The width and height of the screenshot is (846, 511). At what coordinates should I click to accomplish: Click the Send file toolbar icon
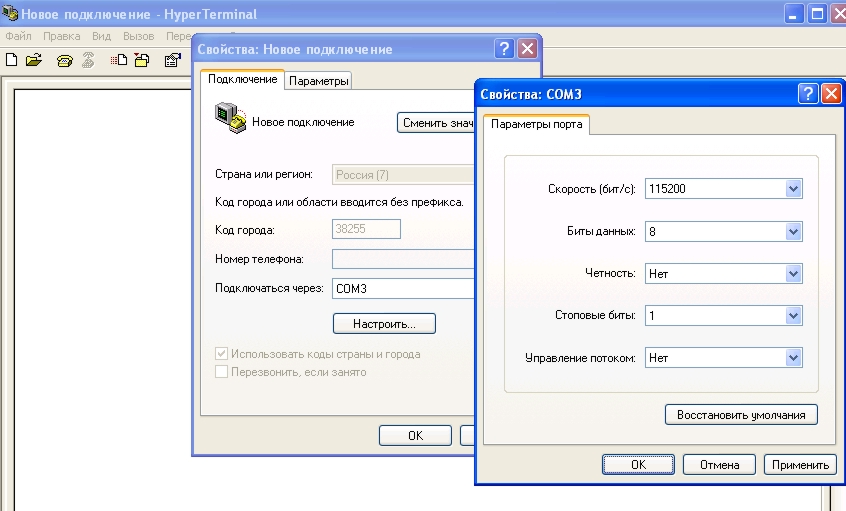[119, 60]
